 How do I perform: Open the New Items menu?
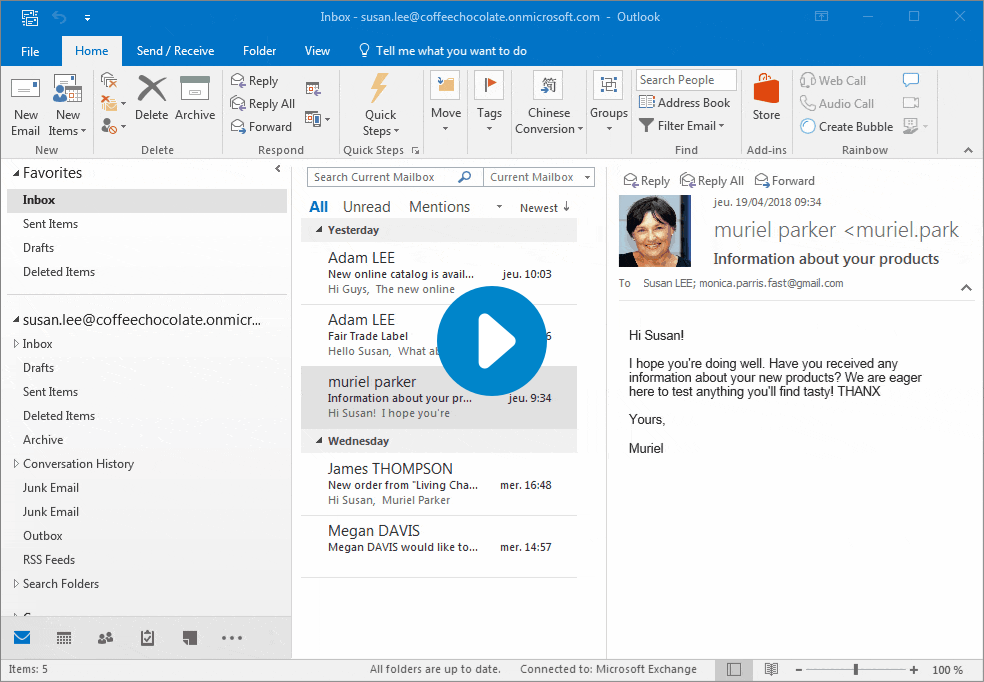click(x=67, y=105)
